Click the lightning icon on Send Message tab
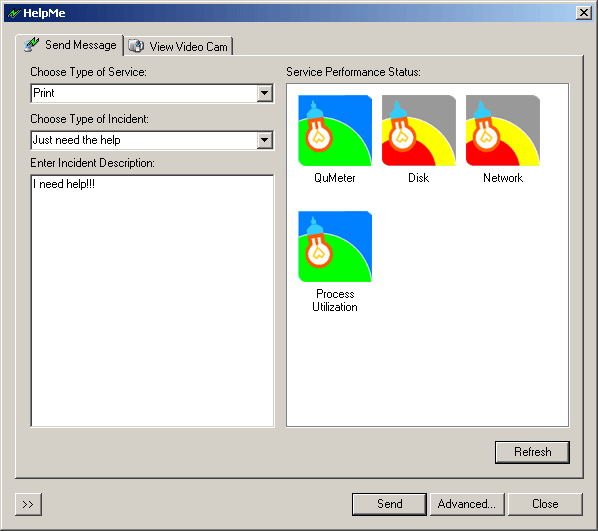Image resolution: width=598 pixels, height=531 pixels. [31, 44]
